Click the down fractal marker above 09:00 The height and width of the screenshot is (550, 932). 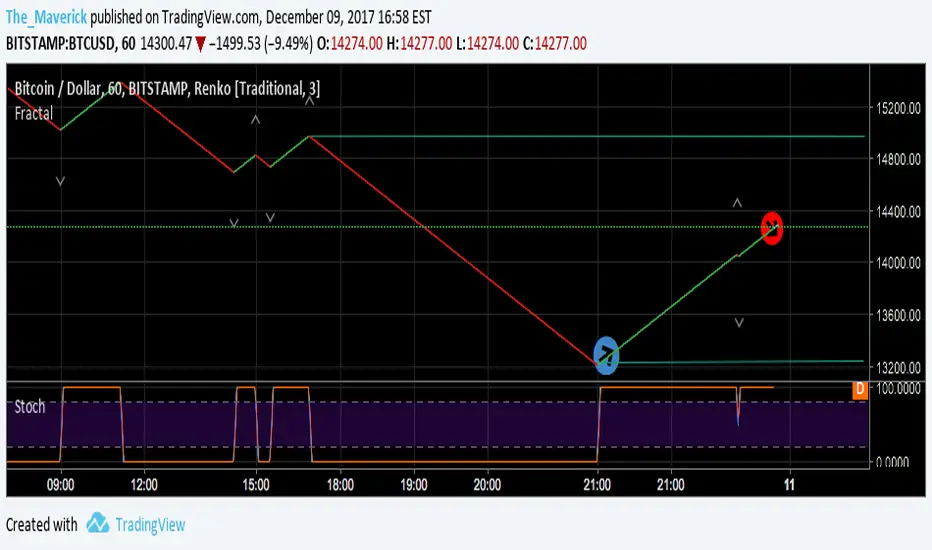(x=61, y=181)
